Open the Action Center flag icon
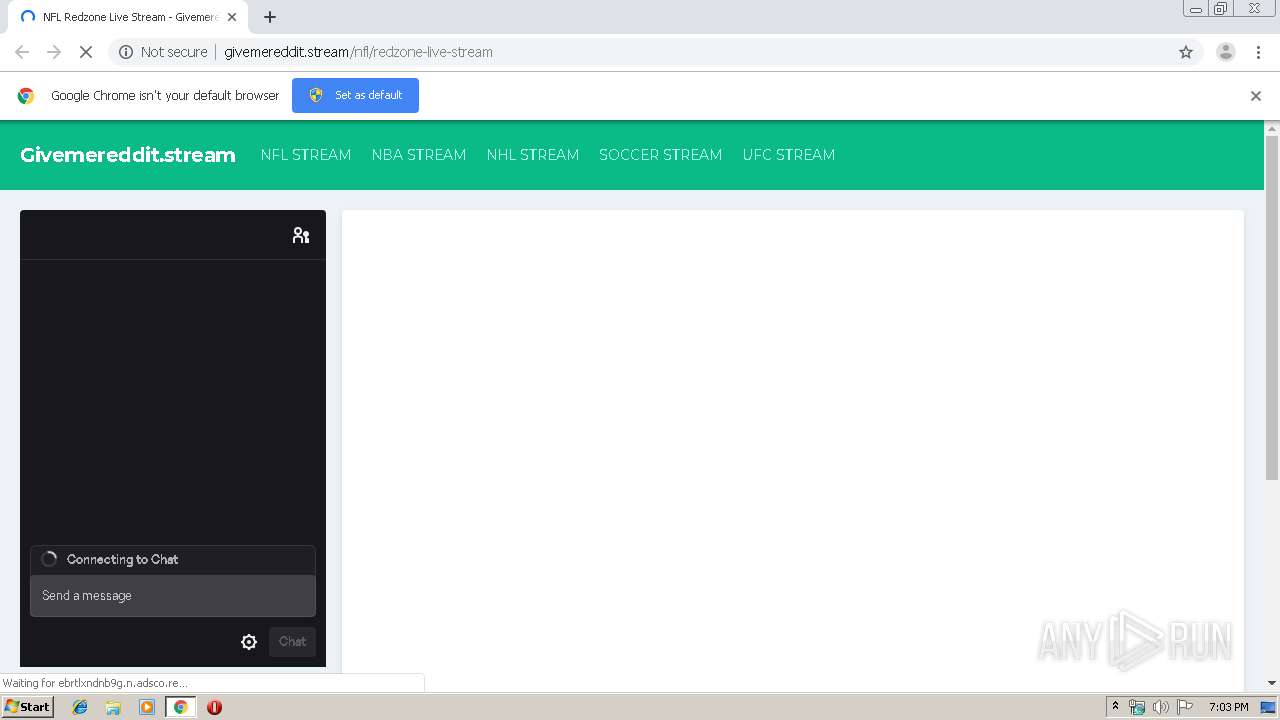 tap(1185, 707)
